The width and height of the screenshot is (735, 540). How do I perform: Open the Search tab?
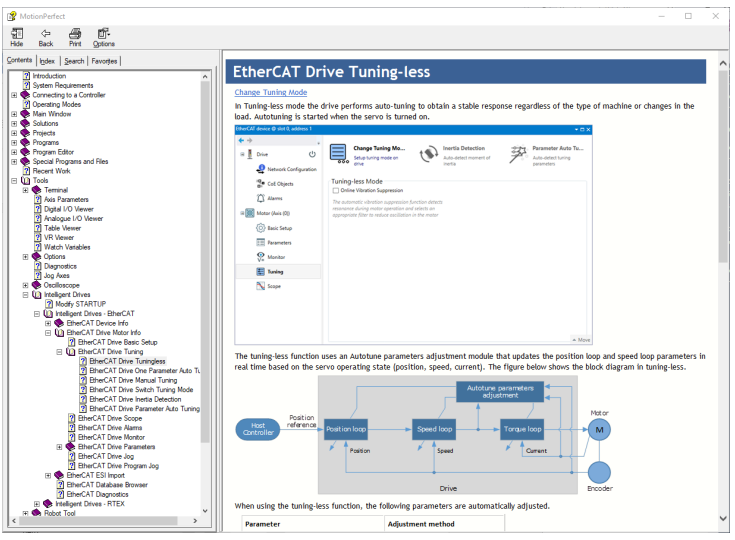[x=74, y=61]
